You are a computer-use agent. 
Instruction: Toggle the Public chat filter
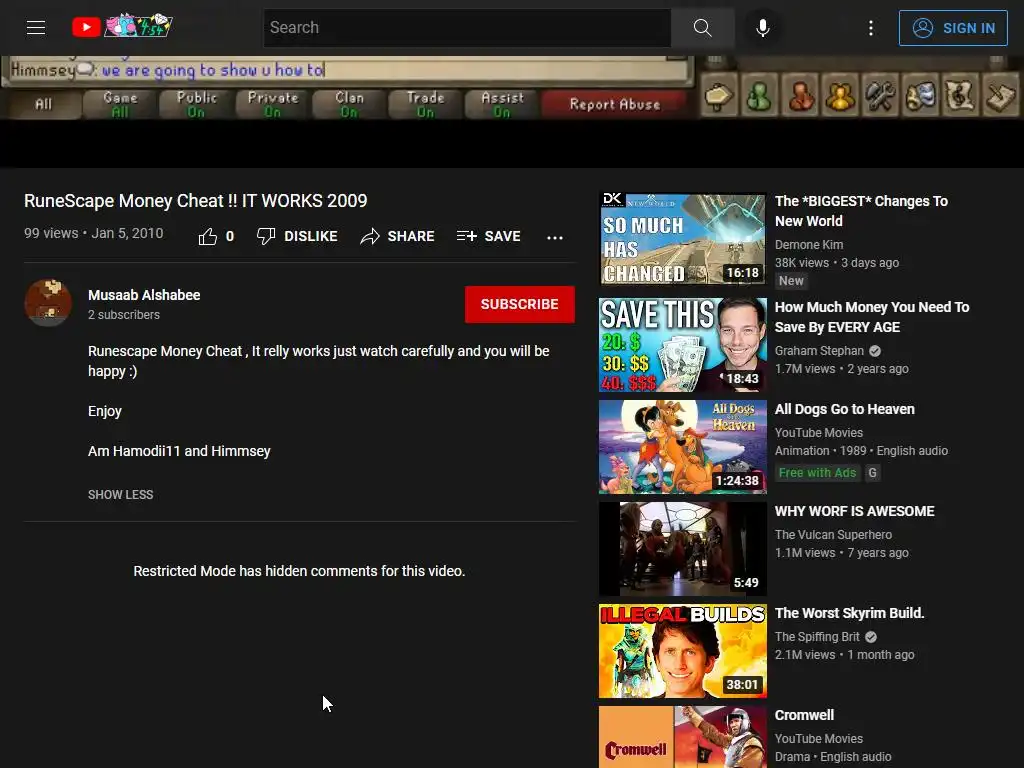[197, 104]
